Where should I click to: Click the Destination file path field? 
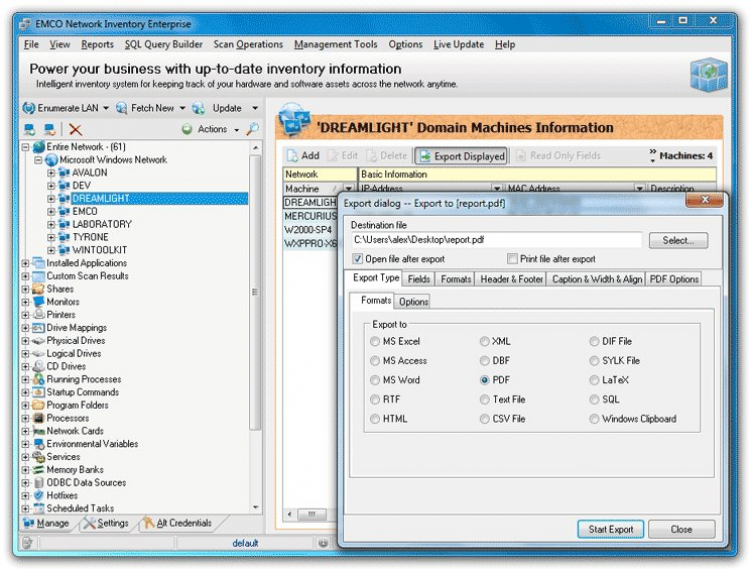(496, 240)
